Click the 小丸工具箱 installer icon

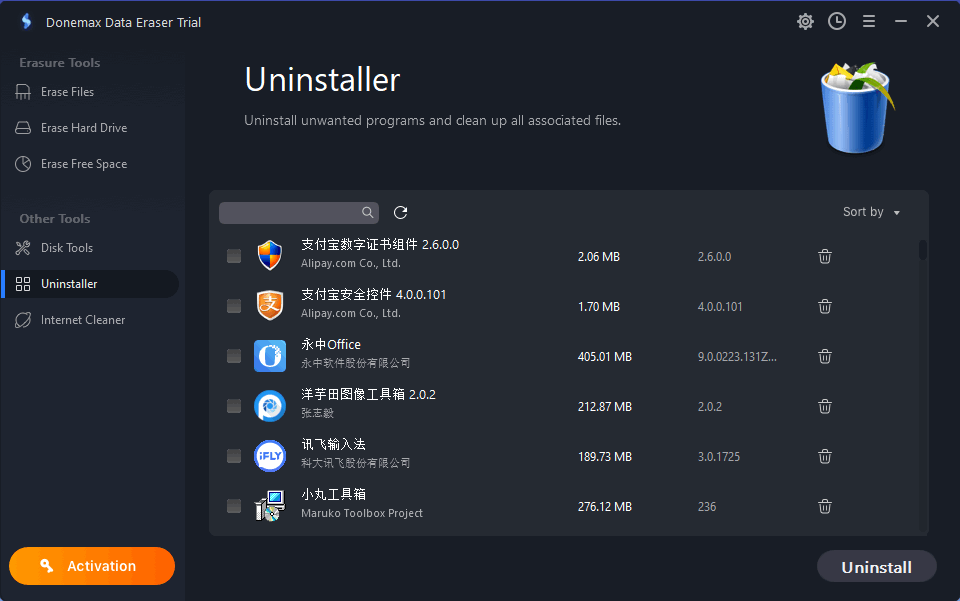[x=270, y=506]
